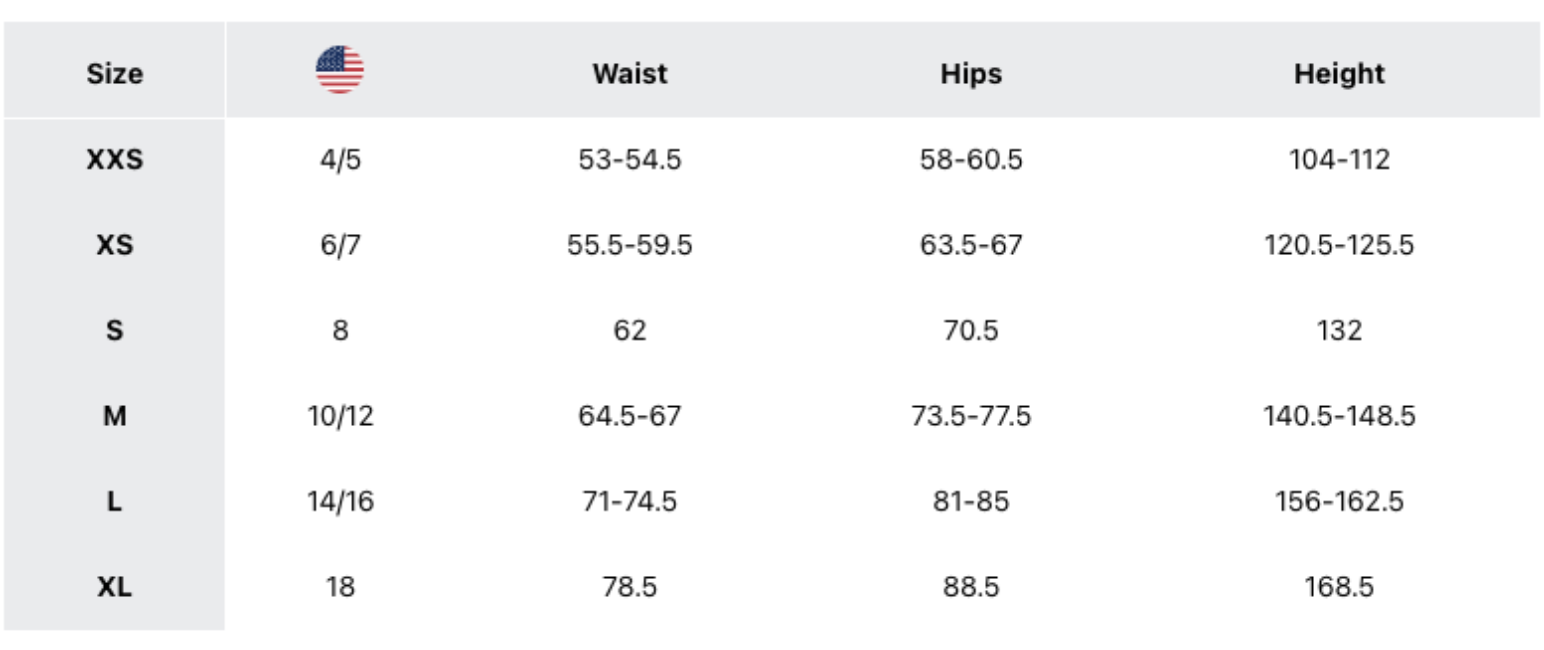Select the XXS size row label
This screenshot has width=1544, height=650.
115,159
